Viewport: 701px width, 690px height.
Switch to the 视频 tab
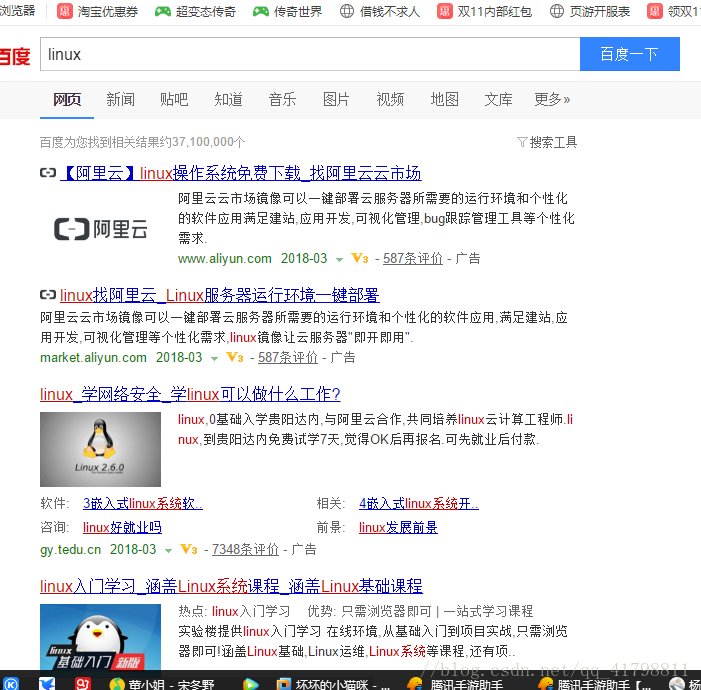[x=390, y=99]
